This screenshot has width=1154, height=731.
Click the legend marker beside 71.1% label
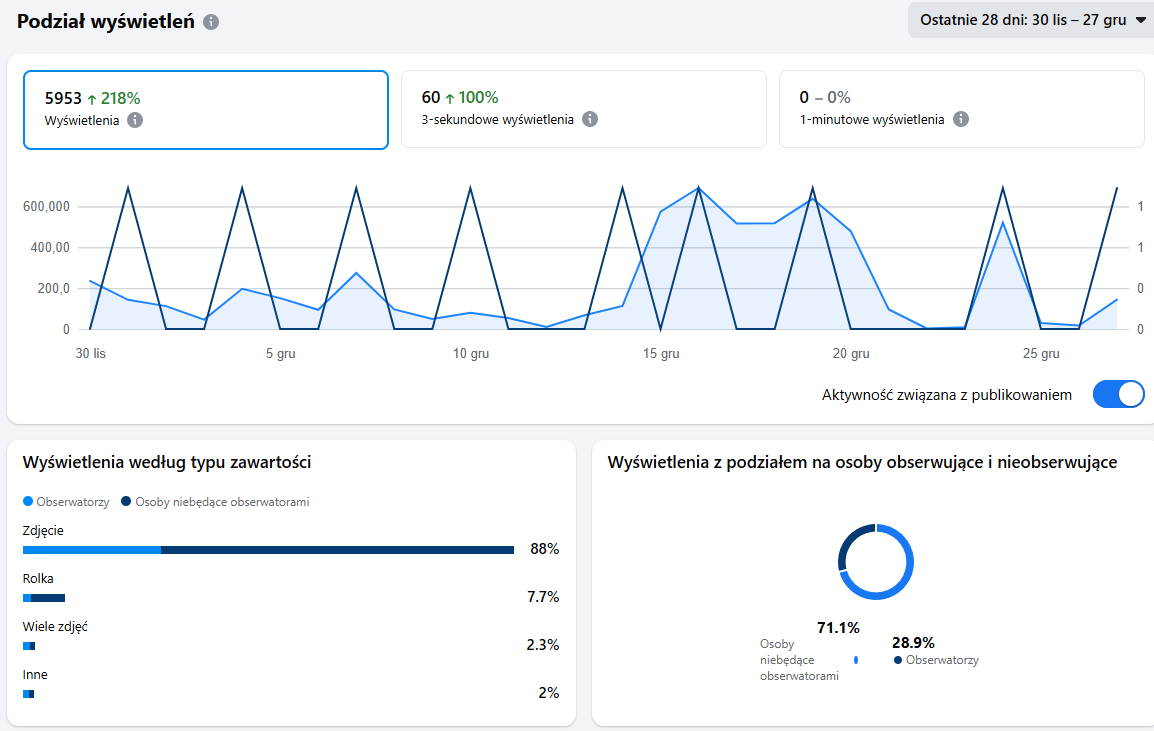click(856, 660)
